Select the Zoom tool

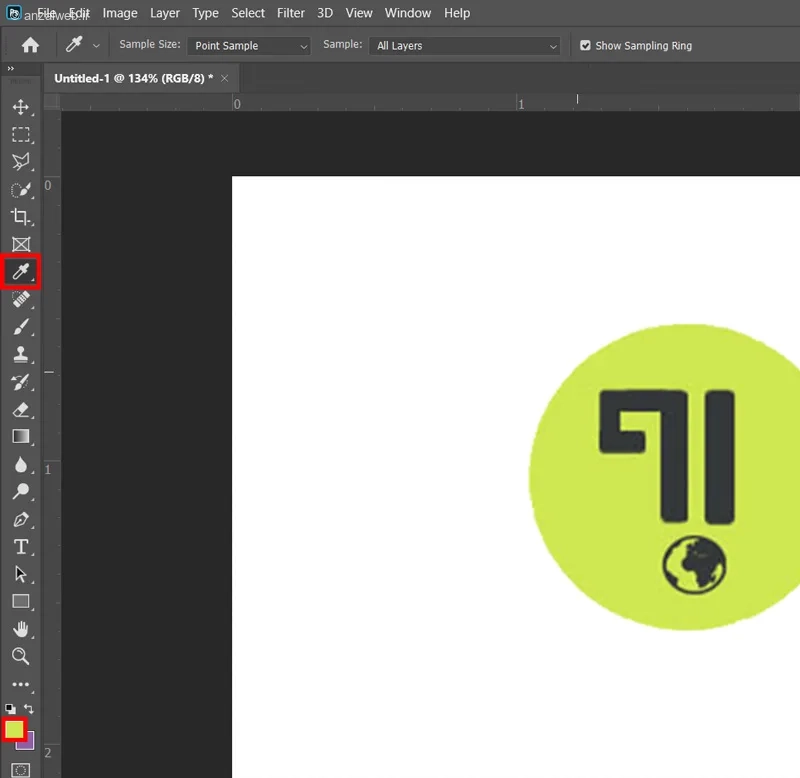20,656
